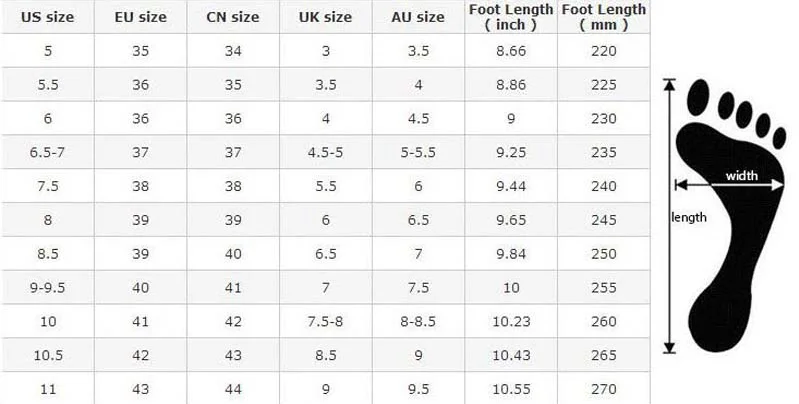Click the '270' mm cell in last row
The height and width of the screenshot is (404, 799).
click(604, 389)
